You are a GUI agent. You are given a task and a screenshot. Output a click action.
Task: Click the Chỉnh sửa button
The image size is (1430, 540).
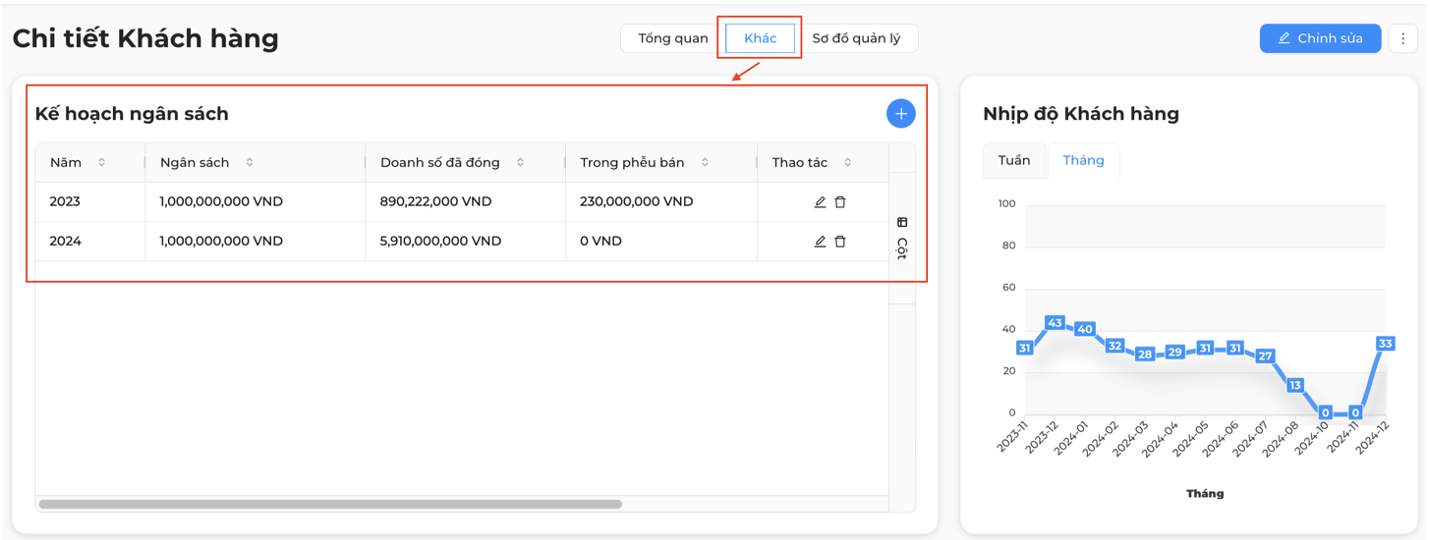[x=1320, y=38]
